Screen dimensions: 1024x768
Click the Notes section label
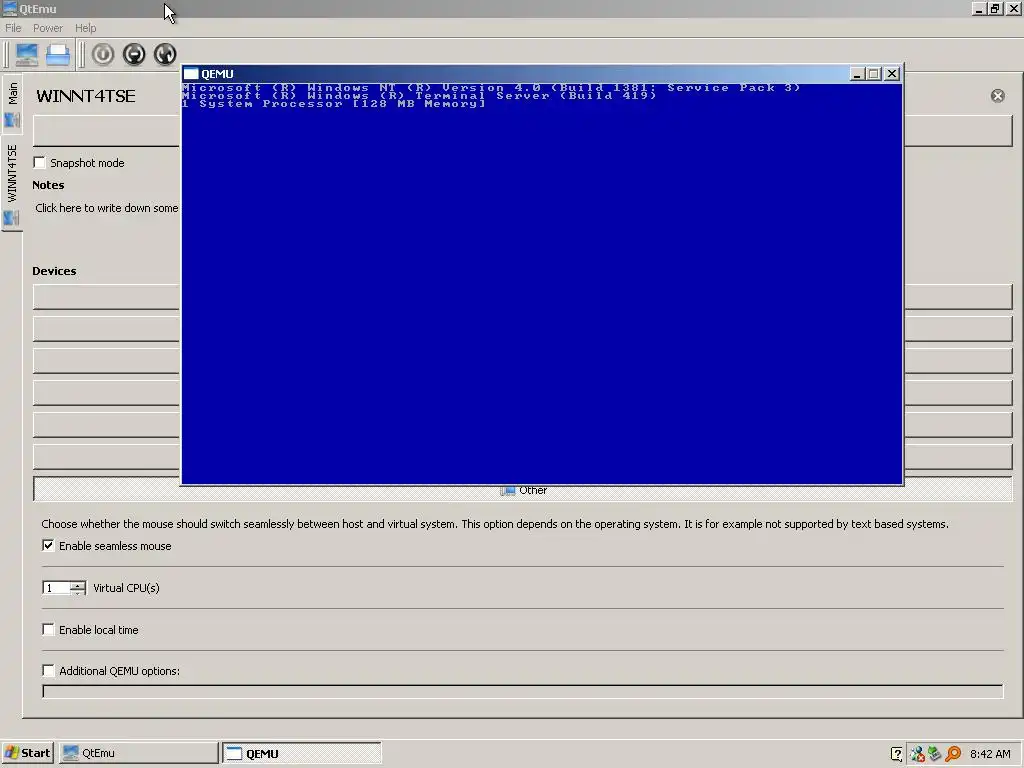(48, 185)
